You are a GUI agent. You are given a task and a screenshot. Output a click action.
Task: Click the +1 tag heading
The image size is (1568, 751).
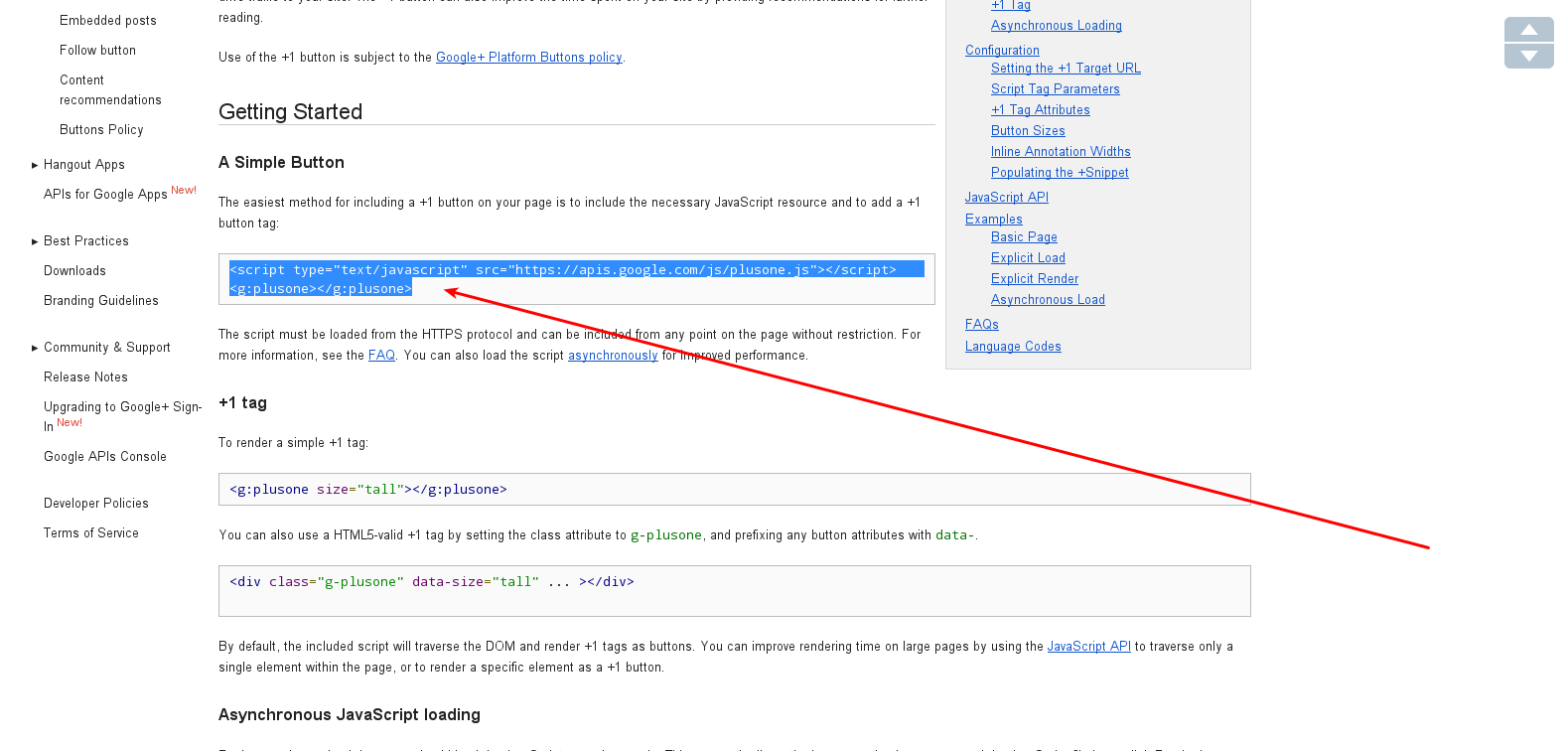(x=242, y=403)
